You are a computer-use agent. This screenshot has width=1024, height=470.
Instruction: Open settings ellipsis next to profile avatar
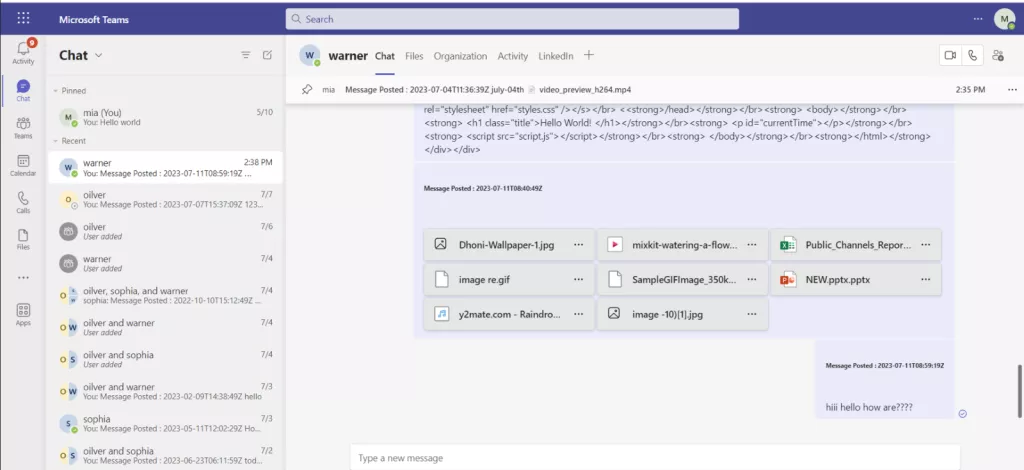coord(978,19)
